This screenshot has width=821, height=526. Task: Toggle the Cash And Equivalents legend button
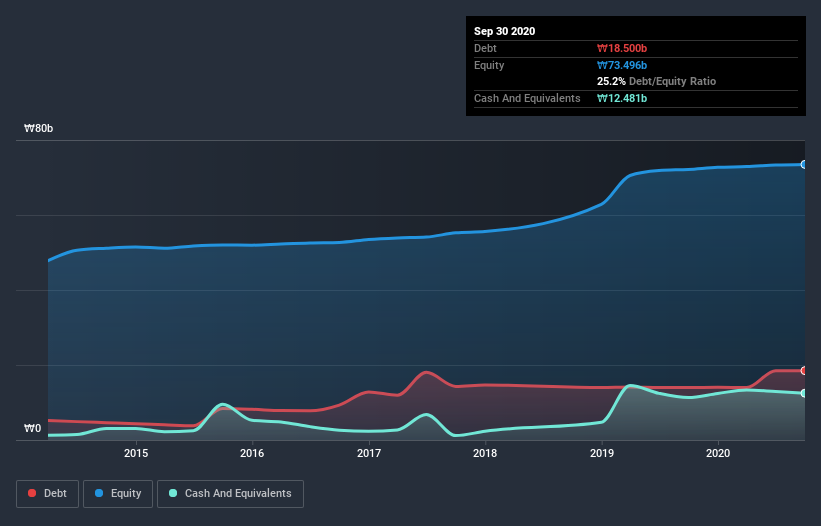click(230, 494)
